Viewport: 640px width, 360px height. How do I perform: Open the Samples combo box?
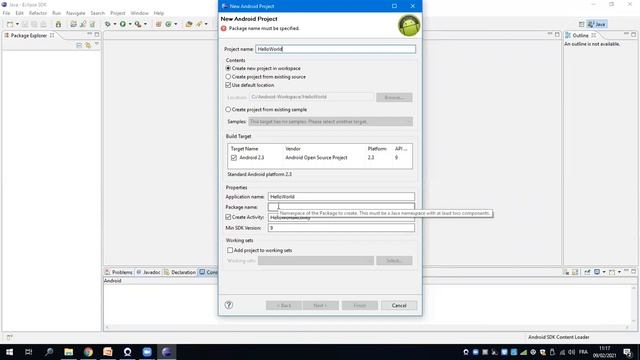pyautogui.click(x=331, y=122)
